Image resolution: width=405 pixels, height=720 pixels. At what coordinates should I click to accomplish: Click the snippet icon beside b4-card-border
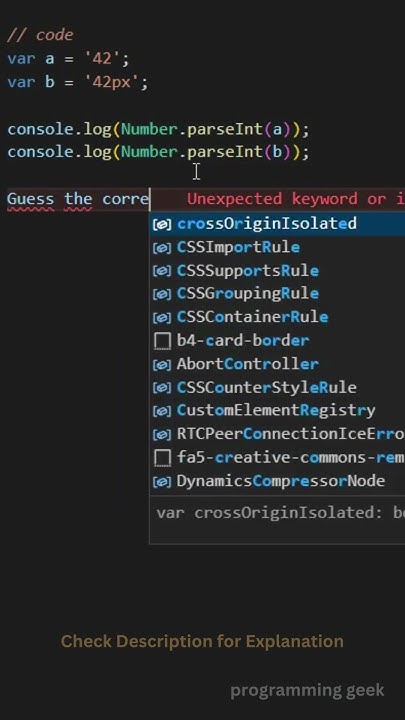[162, 341]
